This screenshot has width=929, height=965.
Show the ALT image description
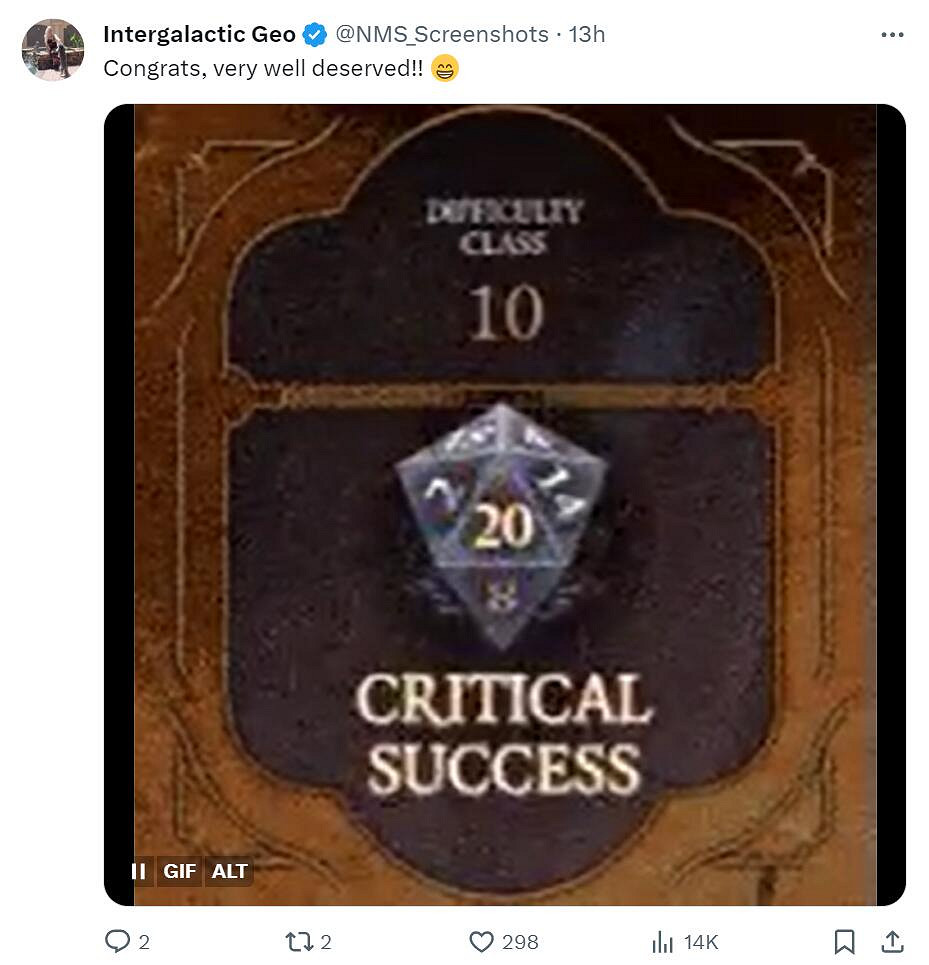[x=229, y=871]
